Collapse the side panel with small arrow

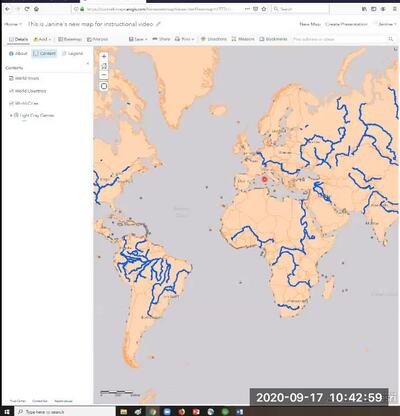click(x=88, y=63)
